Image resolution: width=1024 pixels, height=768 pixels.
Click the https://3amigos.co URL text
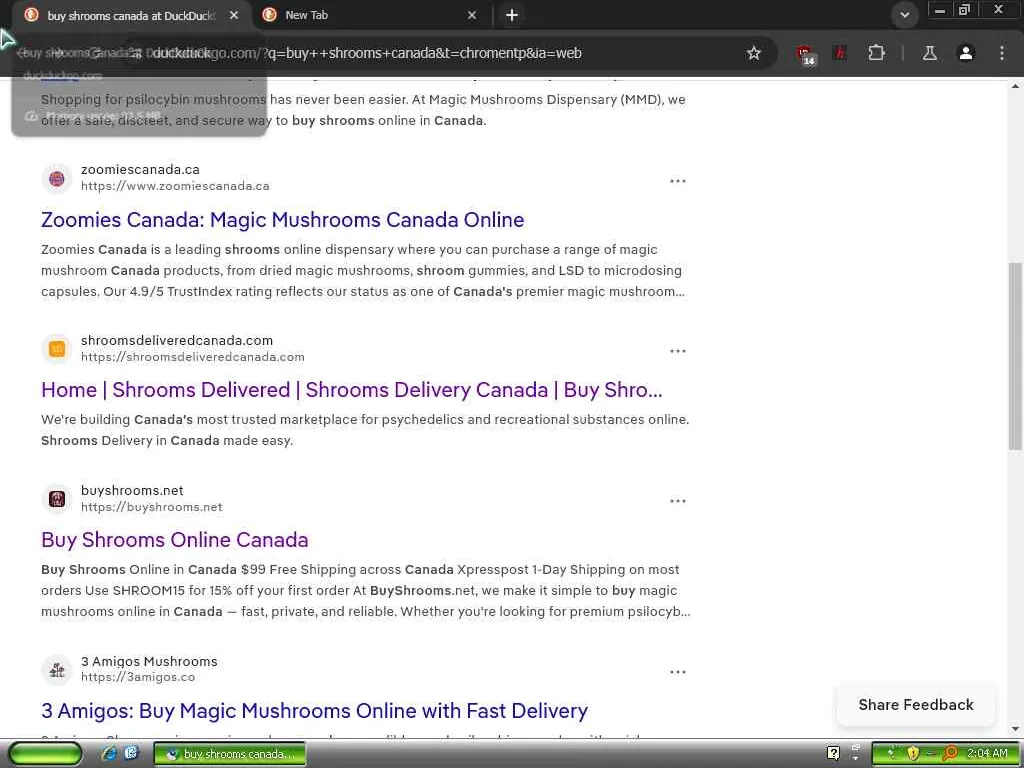[138, 677]
